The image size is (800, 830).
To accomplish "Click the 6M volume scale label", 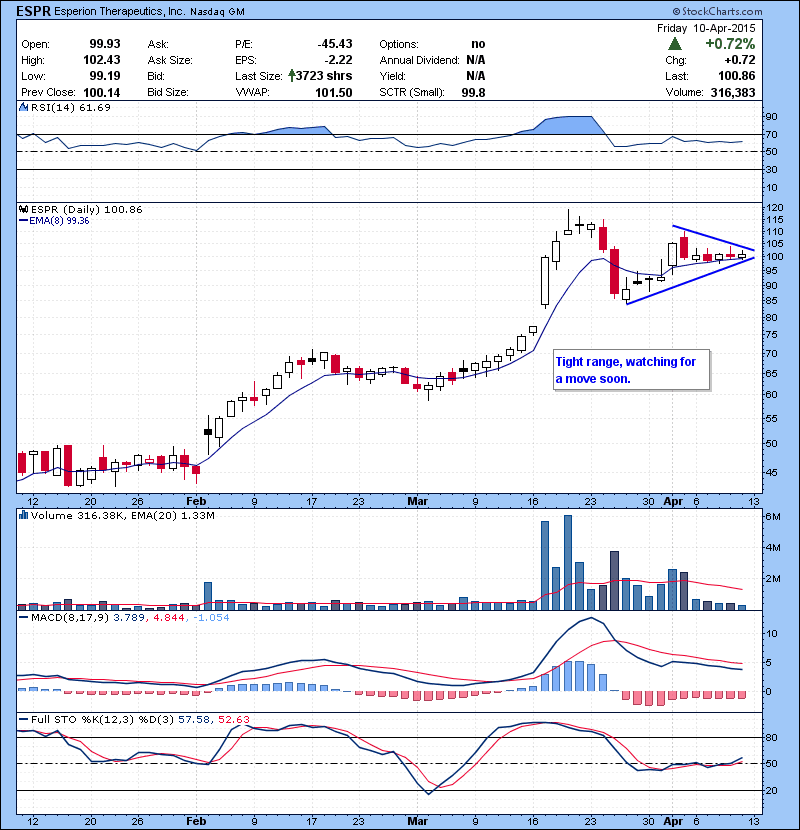I will coord(772,517).
